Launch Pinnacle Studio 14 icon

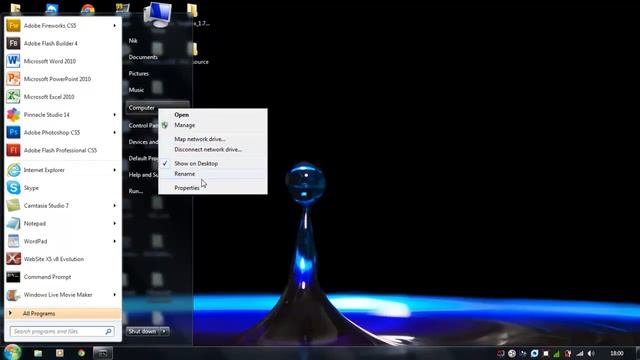pos(13,115)
